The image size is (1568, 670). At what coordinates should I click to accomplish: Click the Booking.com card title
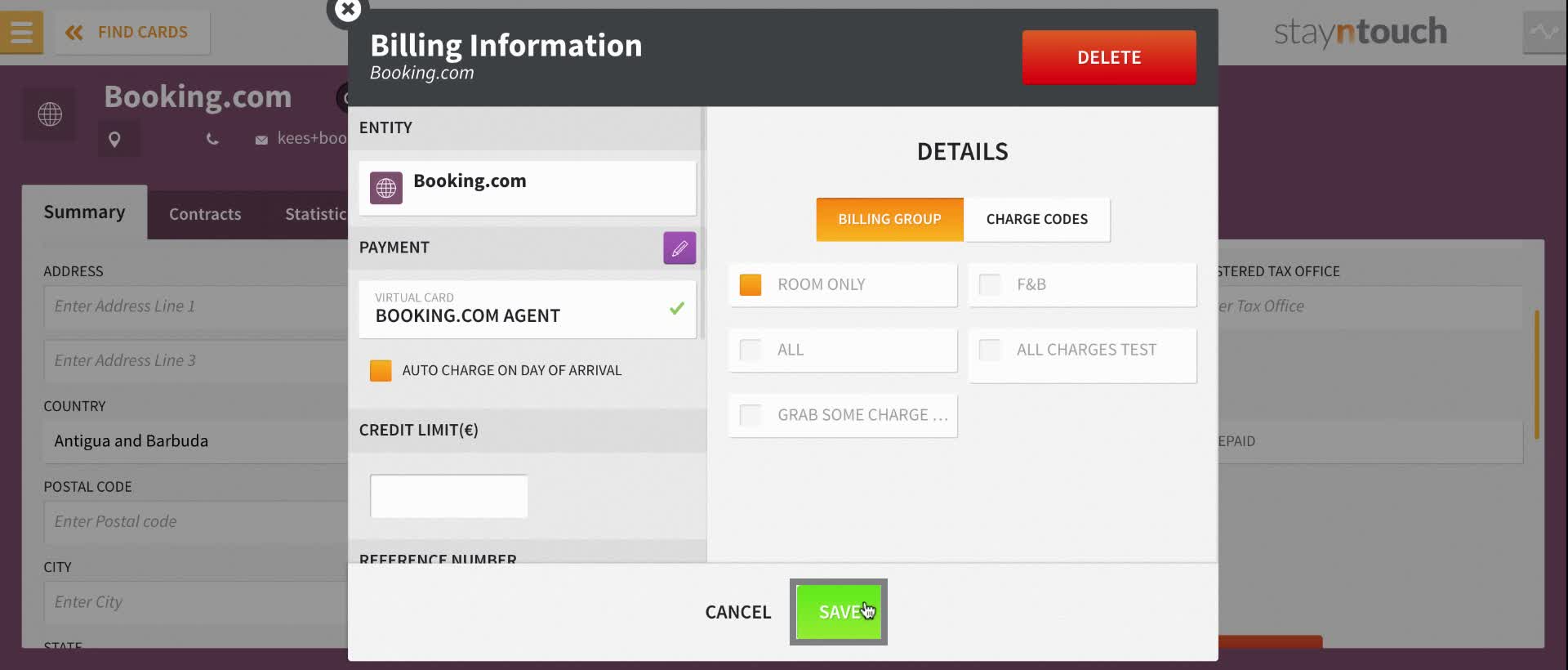[x=198, y=96]
